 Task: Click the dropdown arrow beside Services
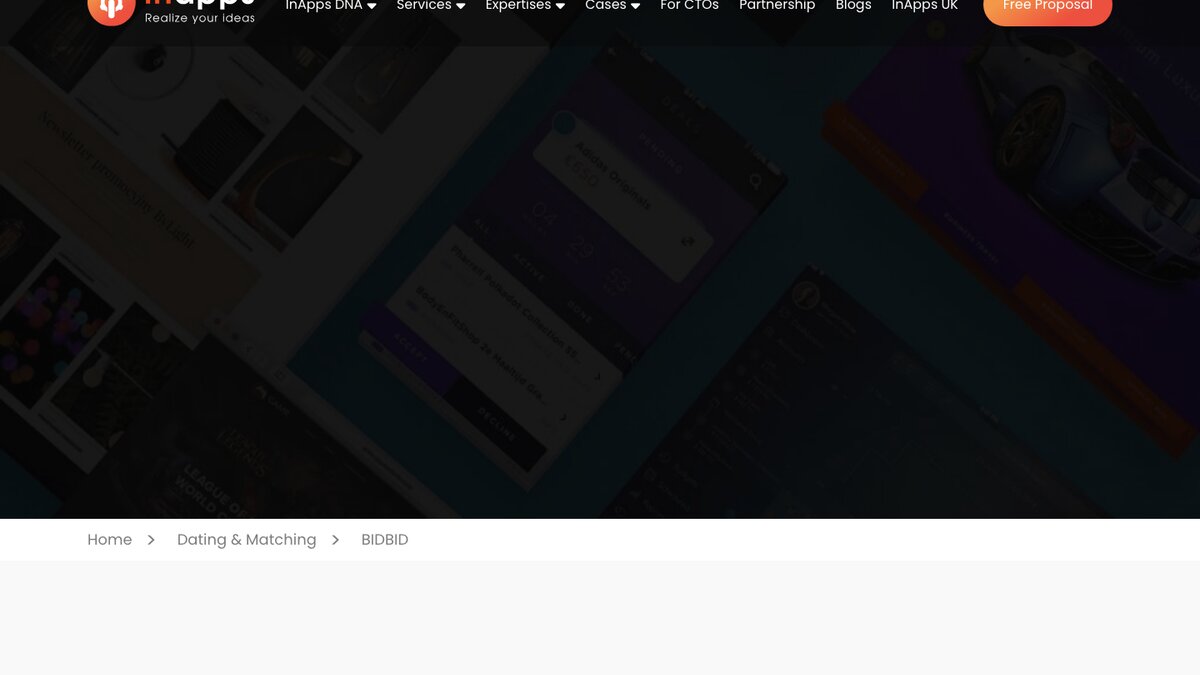click(461, 5)
